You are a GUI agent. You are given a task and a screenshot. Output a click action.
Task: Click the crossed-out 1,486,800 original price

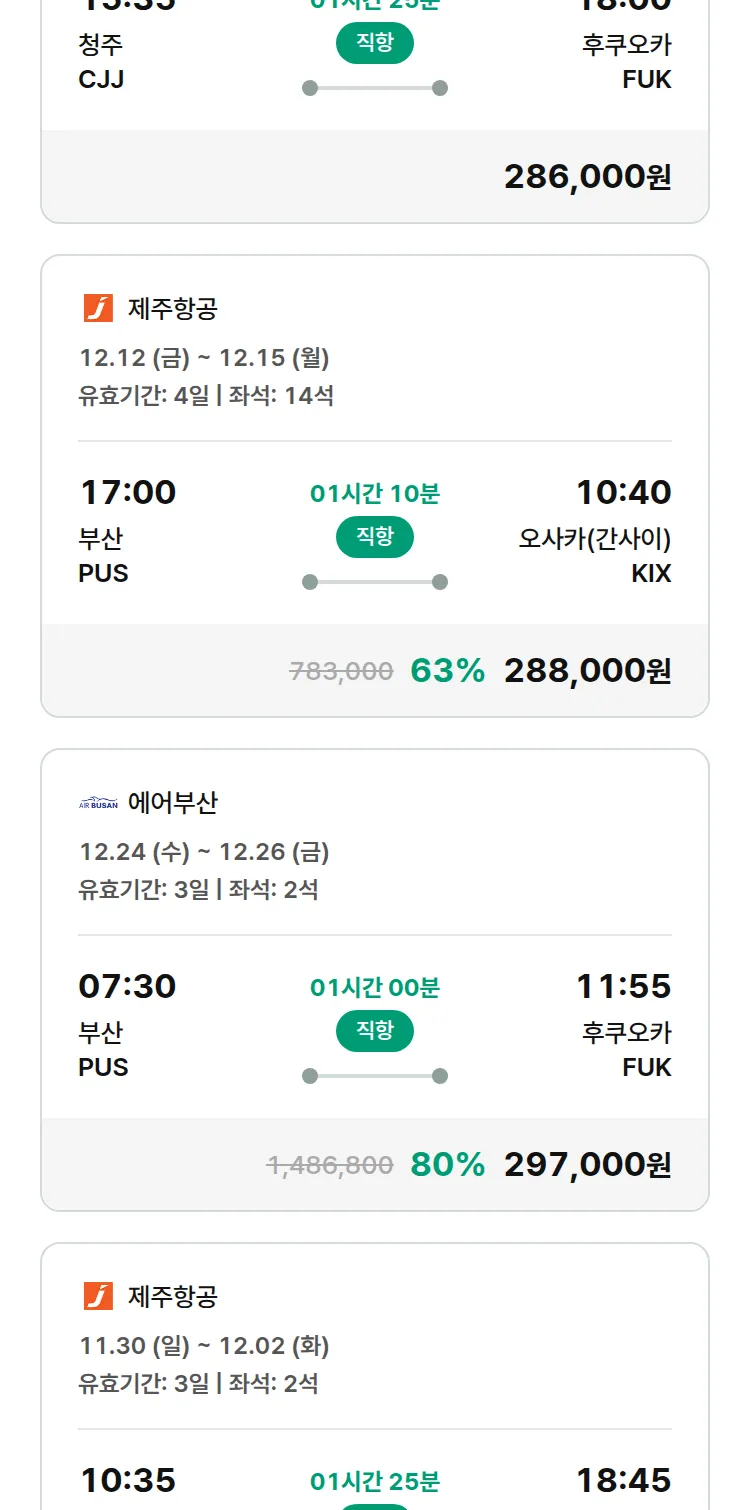tap(330, 1165)
